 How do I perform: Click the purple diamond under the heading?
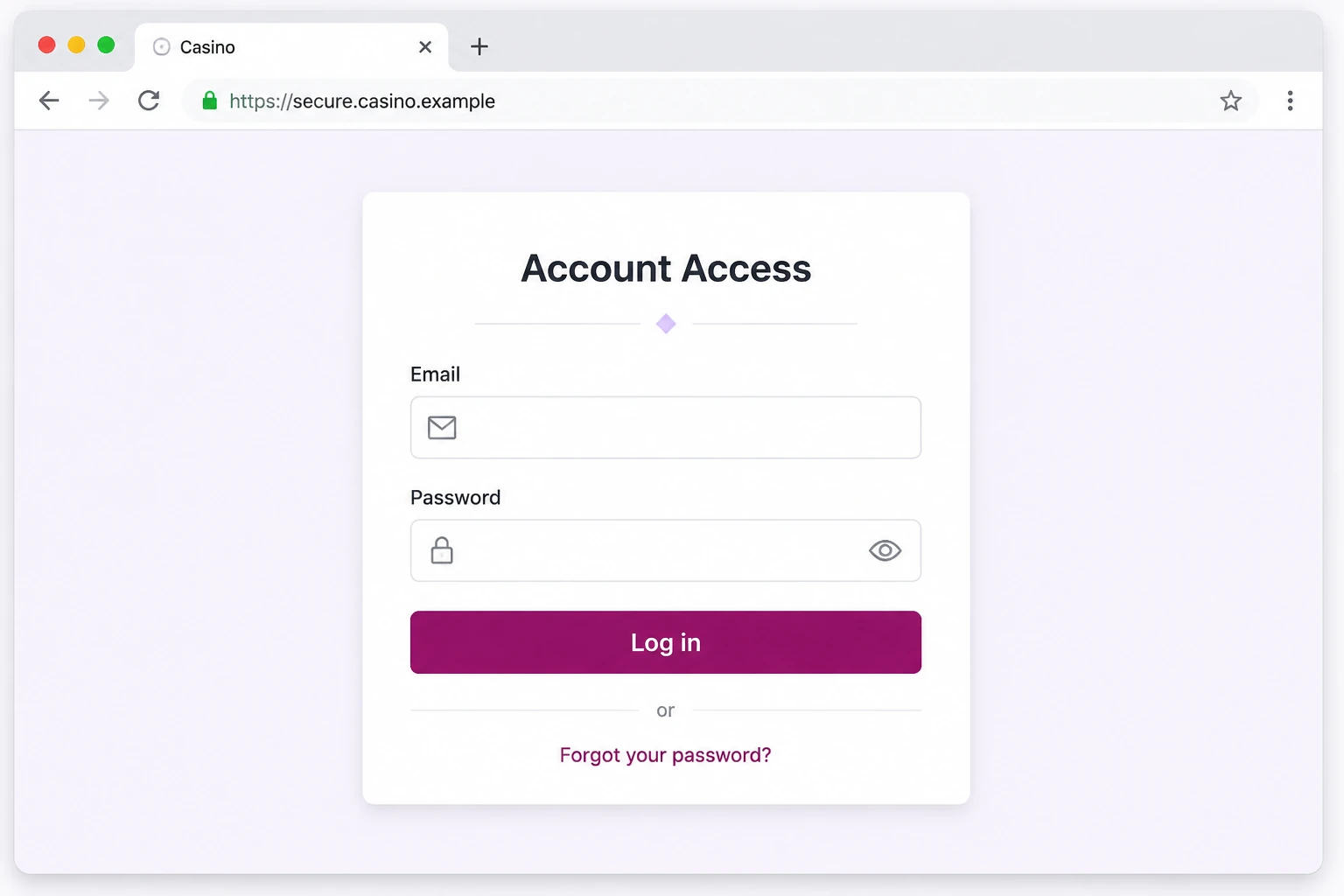[x=666, y=324]
